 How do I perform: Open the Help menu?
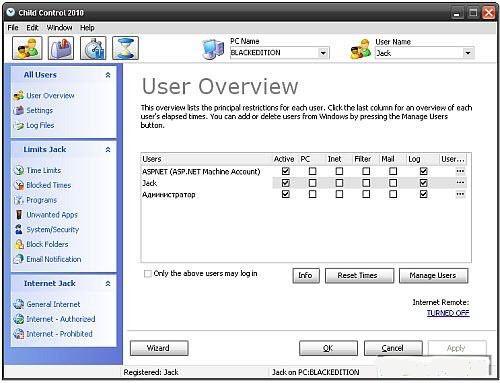87,28
